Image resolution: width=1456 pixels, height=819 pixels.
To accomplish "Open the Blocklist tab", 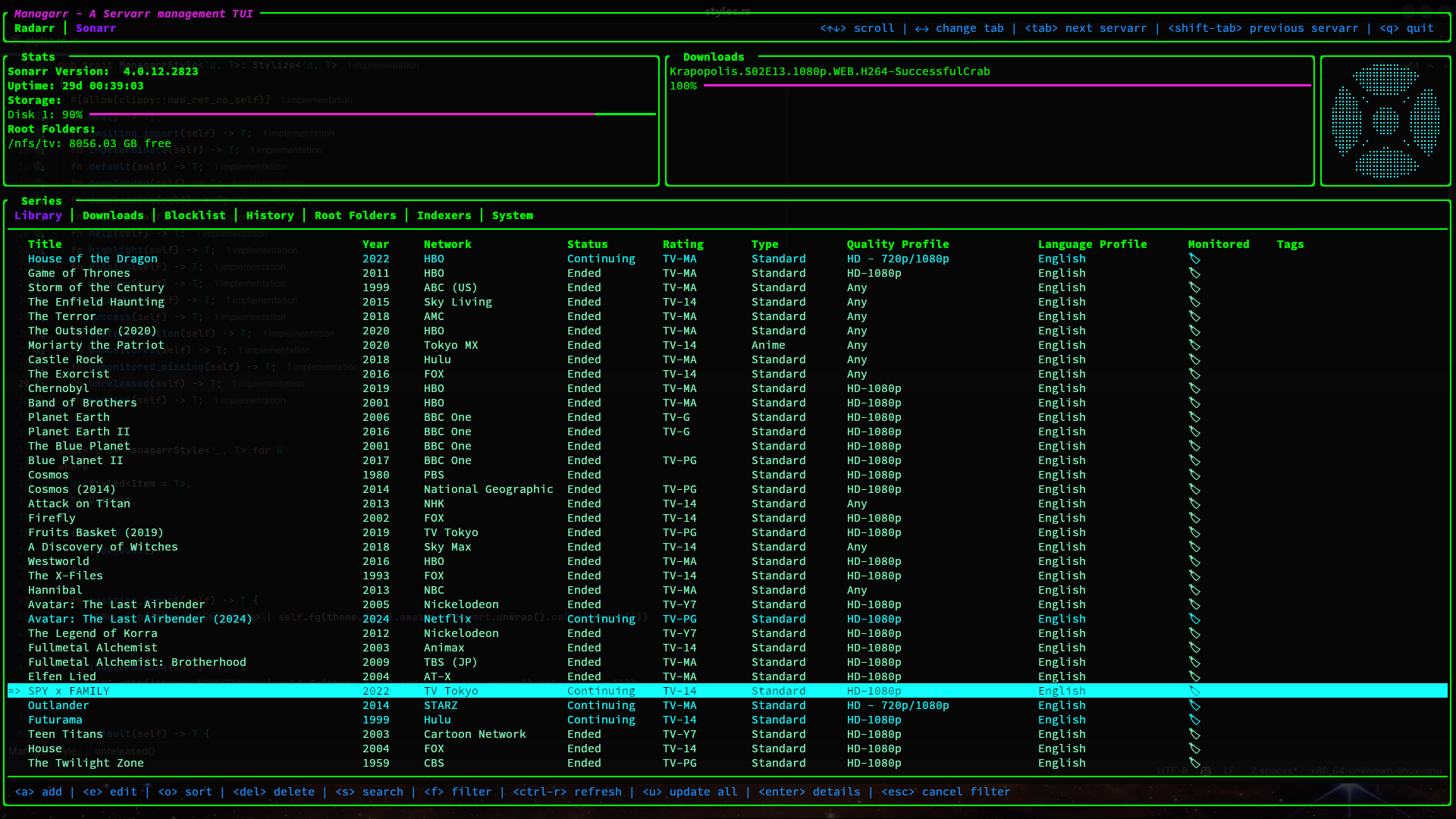I will click(x=194, y=215).
